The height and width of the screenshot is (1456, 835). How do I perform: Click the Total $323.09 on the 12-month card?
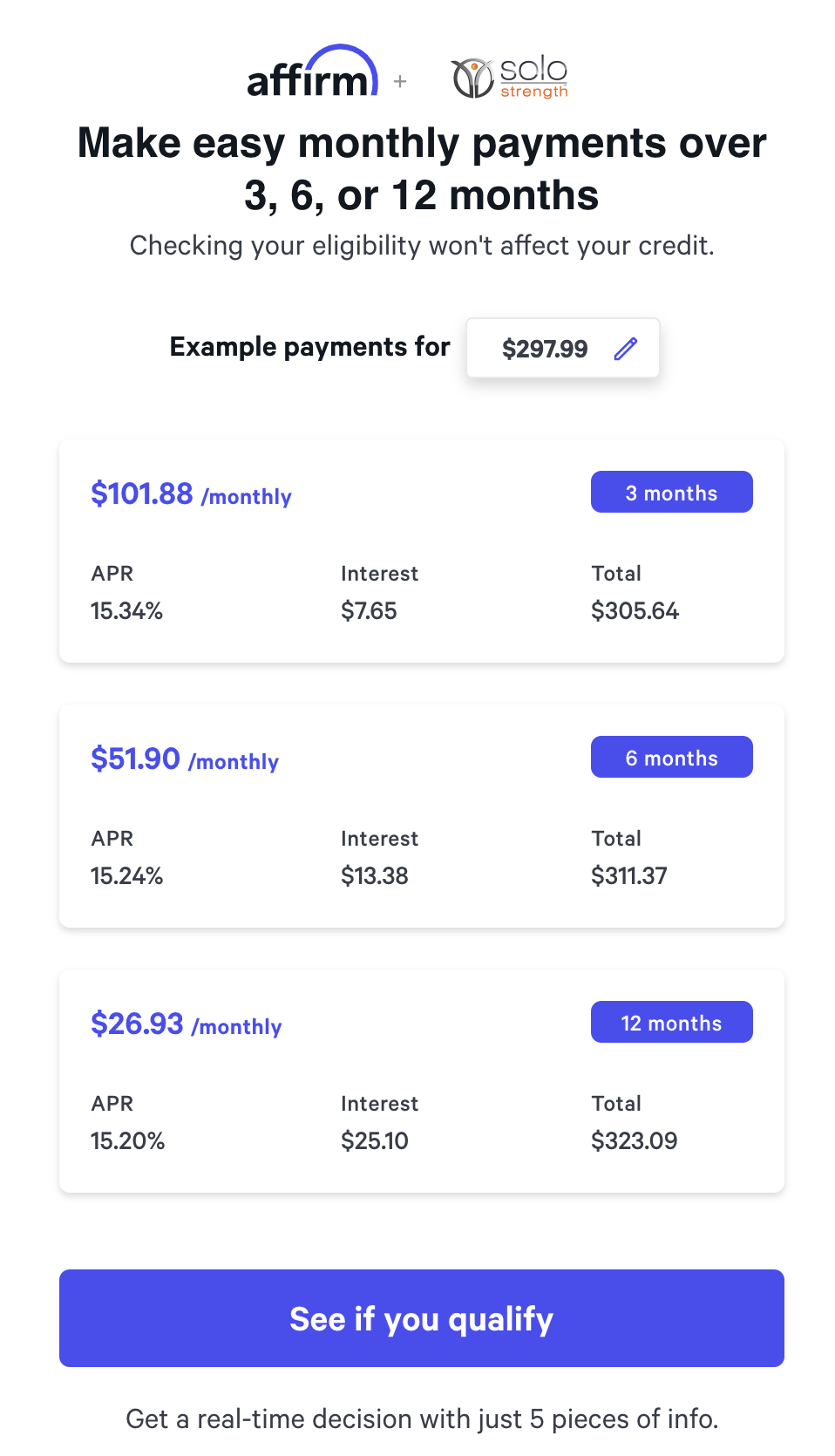tap(635, 1140)
